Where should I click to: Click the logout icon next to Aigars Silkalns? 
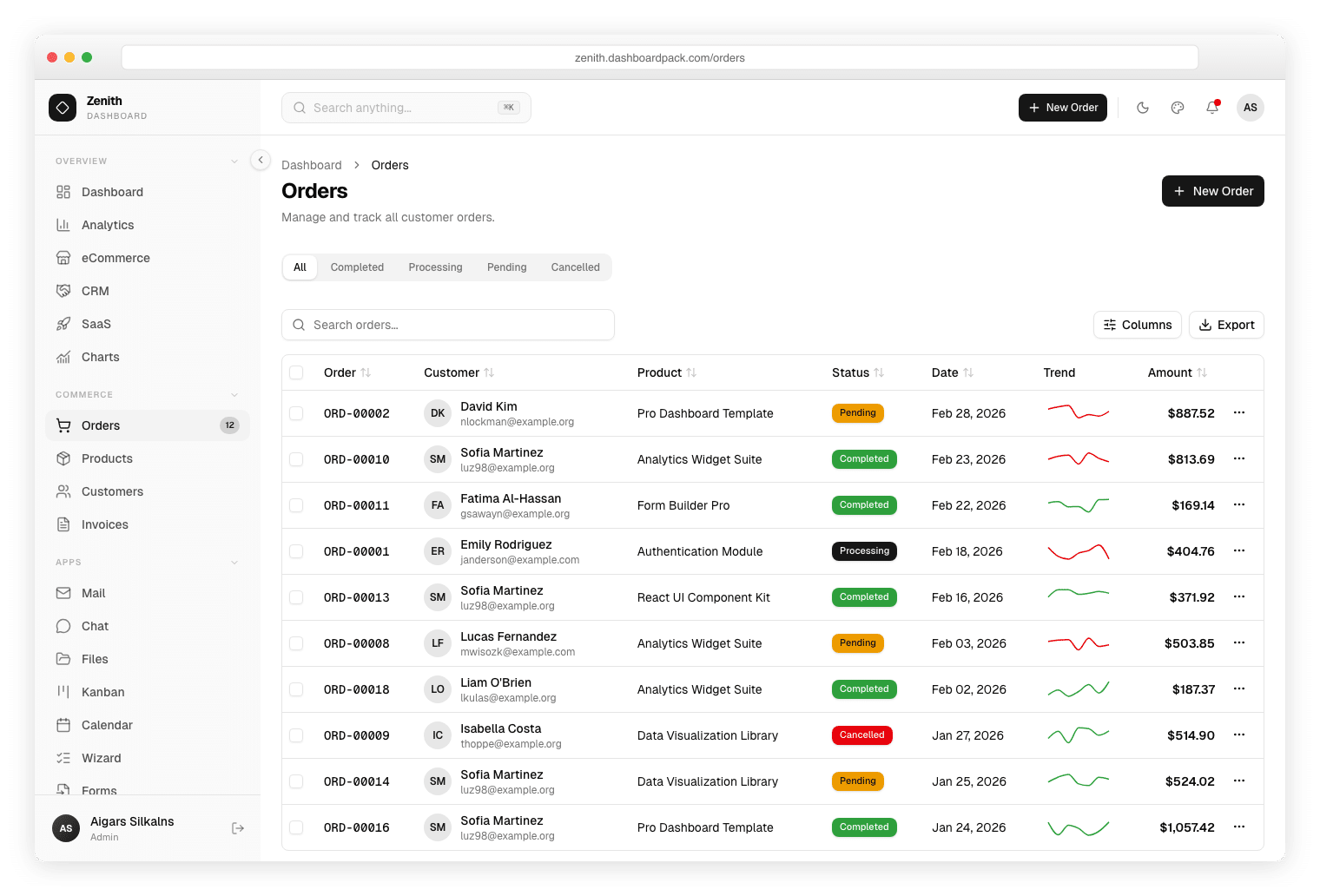coord(237,828)
